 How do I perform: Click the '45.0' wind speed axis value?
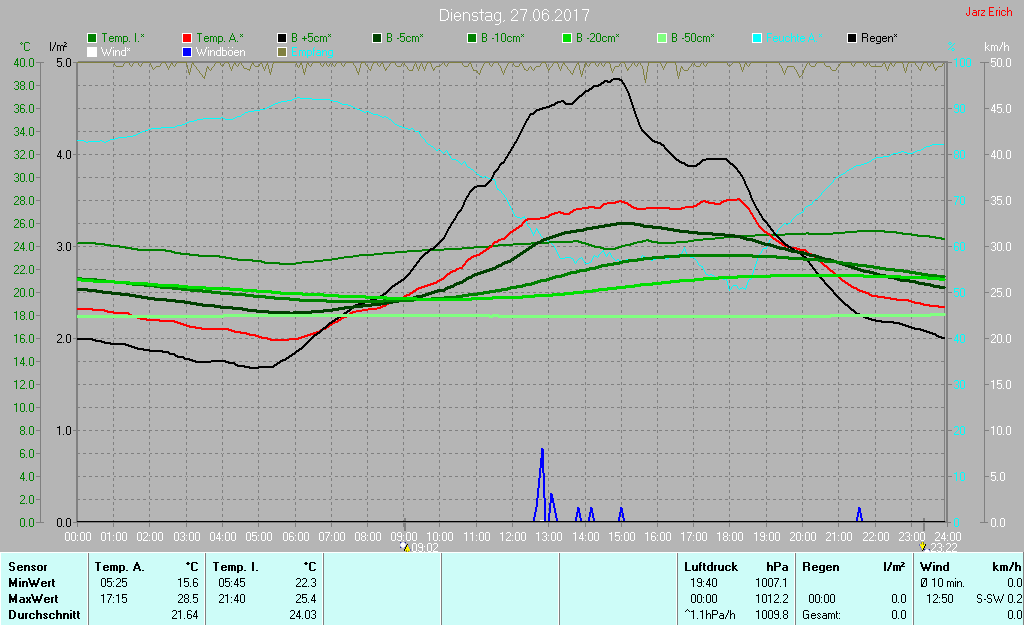(1001, 108)
